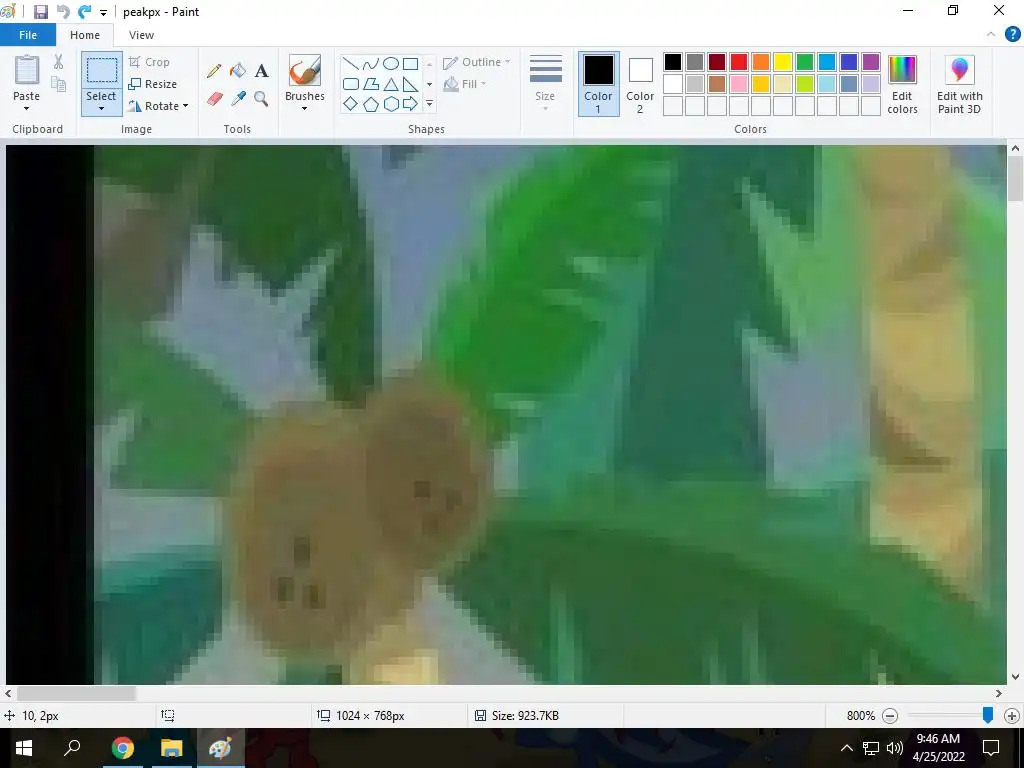Select the Magnifier tool
The image size is (1024, 768).
pyautogui.click(x=261, y=99)
